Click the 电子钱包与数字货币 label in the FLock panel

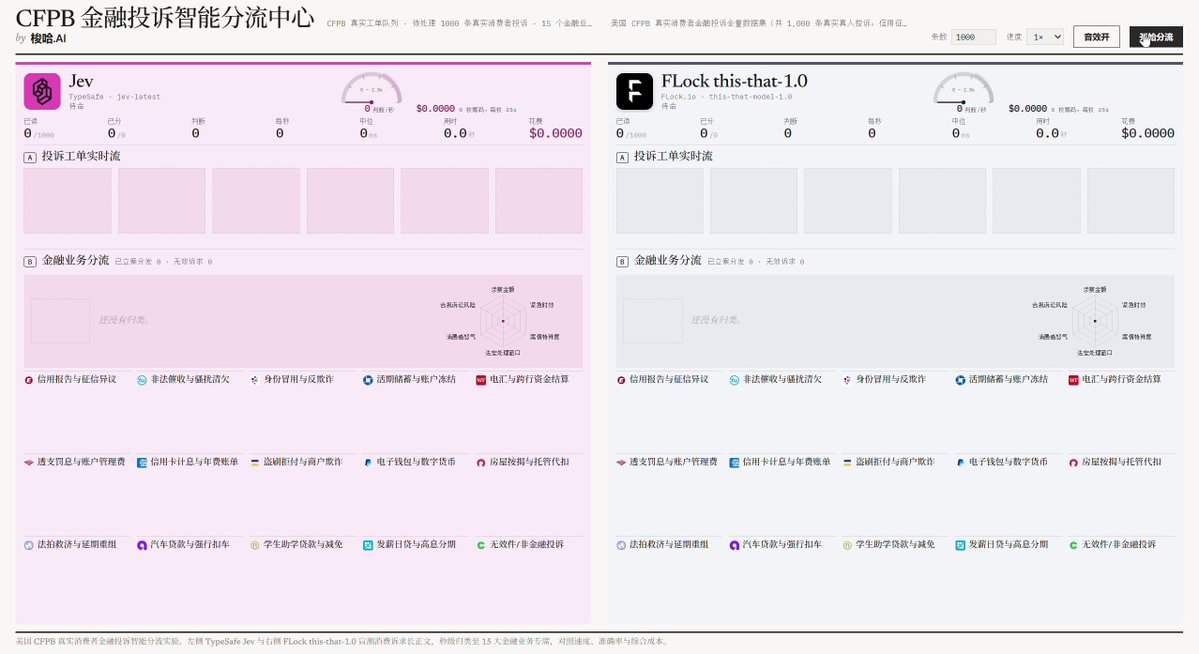[1009, 462]
